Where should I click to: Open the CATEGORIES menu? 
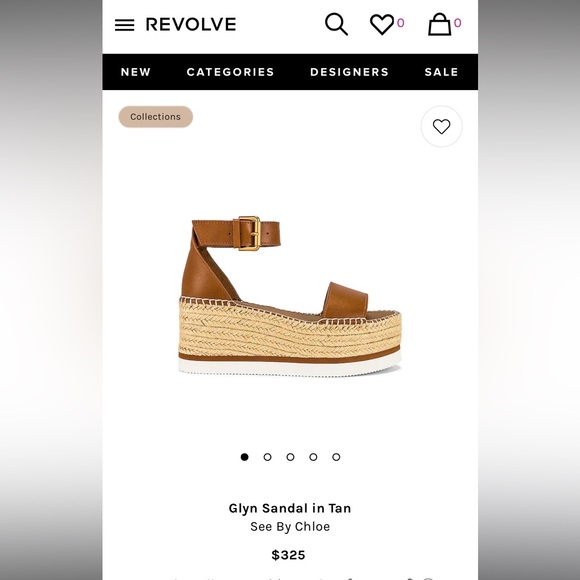pyautogui.click(x=230, y=72)
